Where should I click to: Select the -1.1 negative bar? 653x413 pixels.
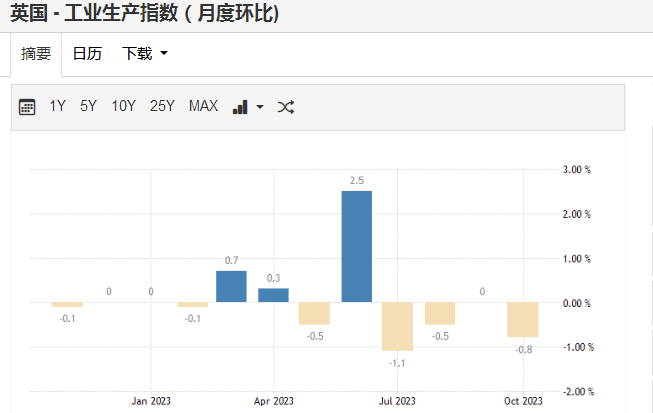tap(397, 326)
